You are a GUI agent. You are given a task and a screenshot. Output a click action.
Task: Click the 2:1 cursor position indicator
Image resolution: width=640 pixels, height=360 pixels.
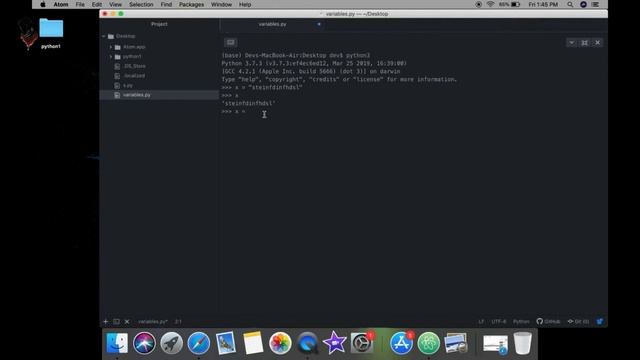click(x=178, y=322)
